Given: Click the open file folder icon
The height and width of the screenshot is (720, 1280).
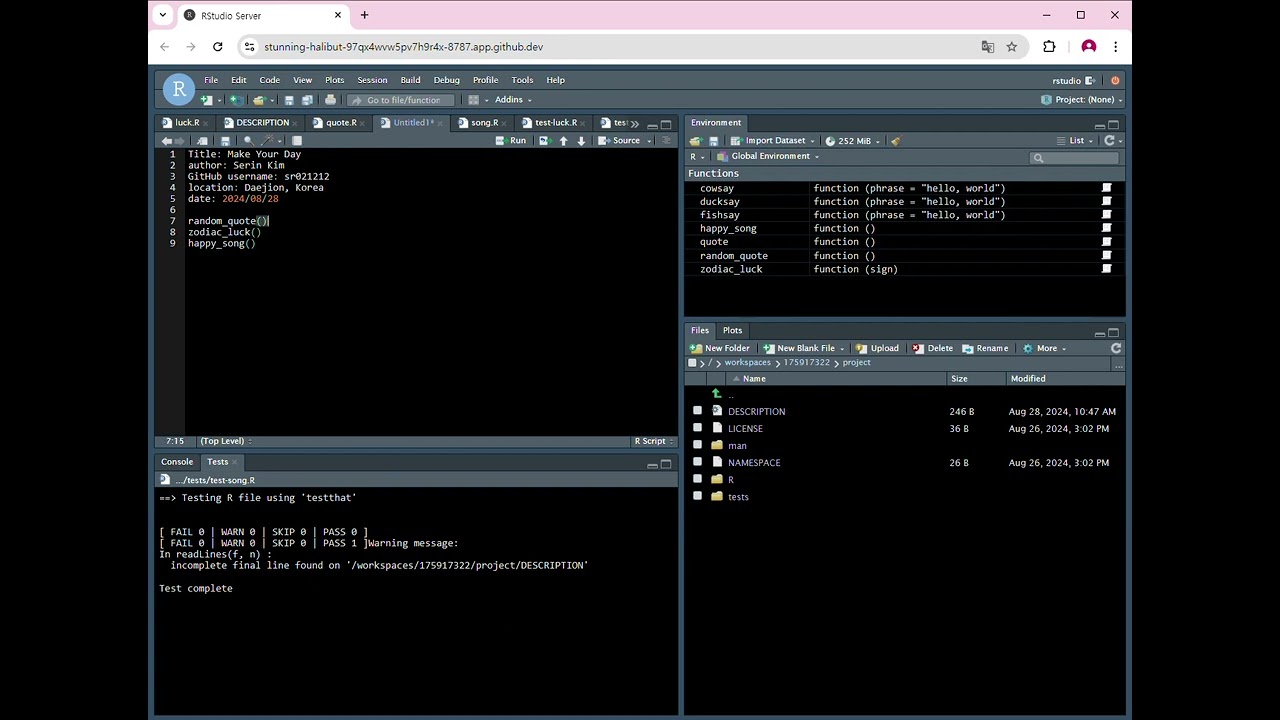Looking at the screenshot, I should pyautogui.click(x=258, y=100).
